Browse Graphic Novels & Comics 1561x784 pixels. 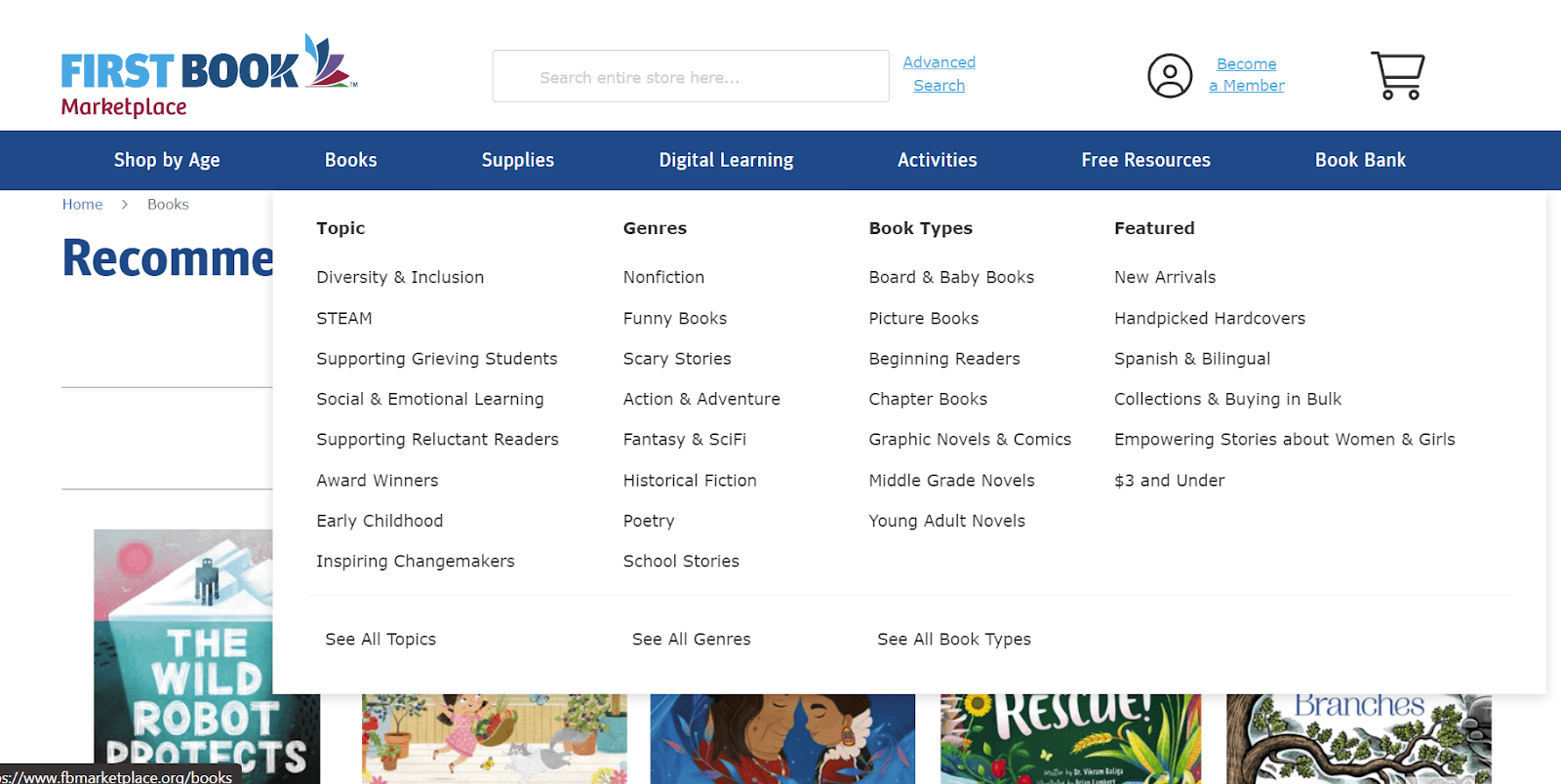970,440
